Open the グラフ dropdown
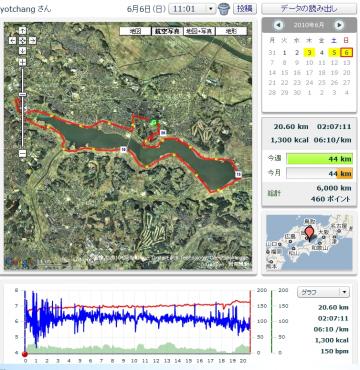 pyautogui.click(x=323, y=292)
